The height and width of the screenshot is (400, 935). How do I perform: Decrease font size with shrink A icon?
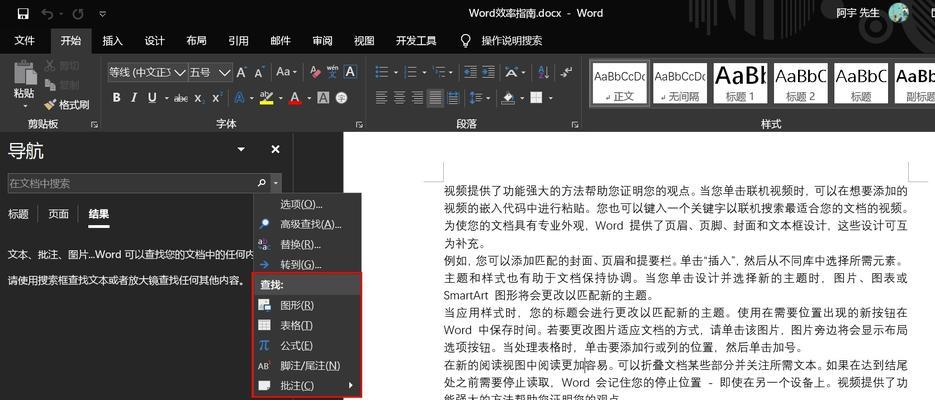(259, 73)
